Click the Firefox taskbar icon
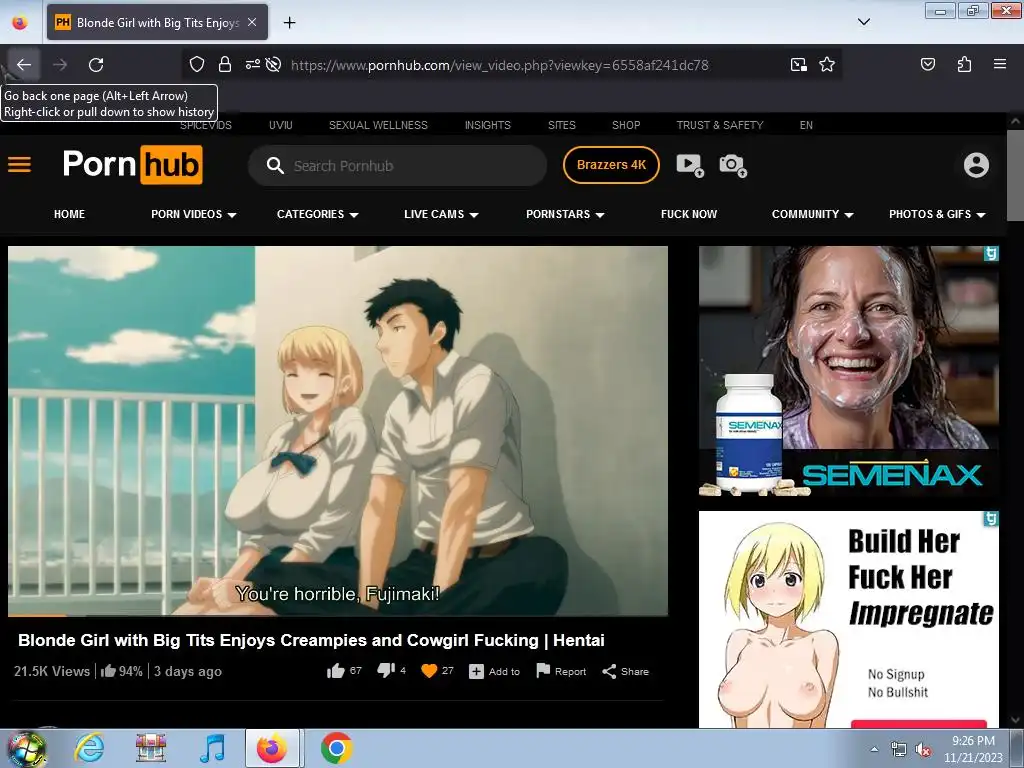The width and height of the screenshot is (1024, 768). pos(272,748)
